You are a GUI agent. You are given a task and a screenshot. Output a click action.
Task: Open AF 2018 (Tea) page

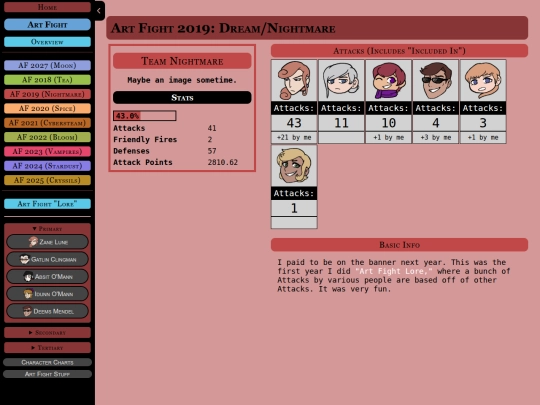[x=48, y=80]
